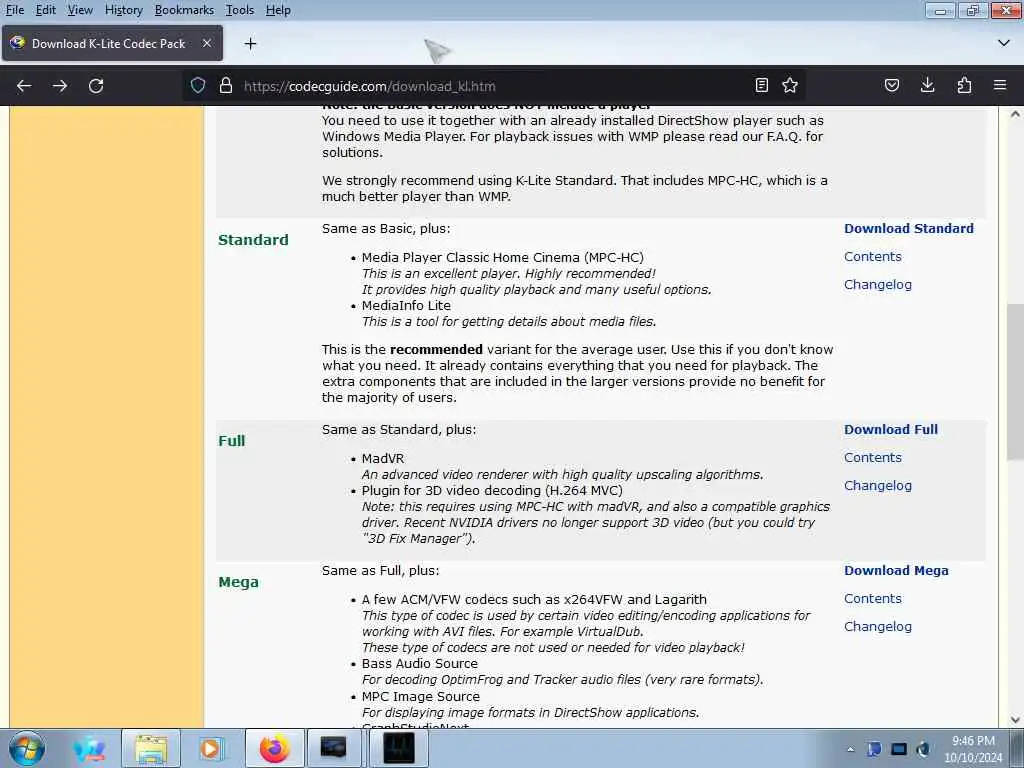Go forward to the next page

tap(60, 86)
